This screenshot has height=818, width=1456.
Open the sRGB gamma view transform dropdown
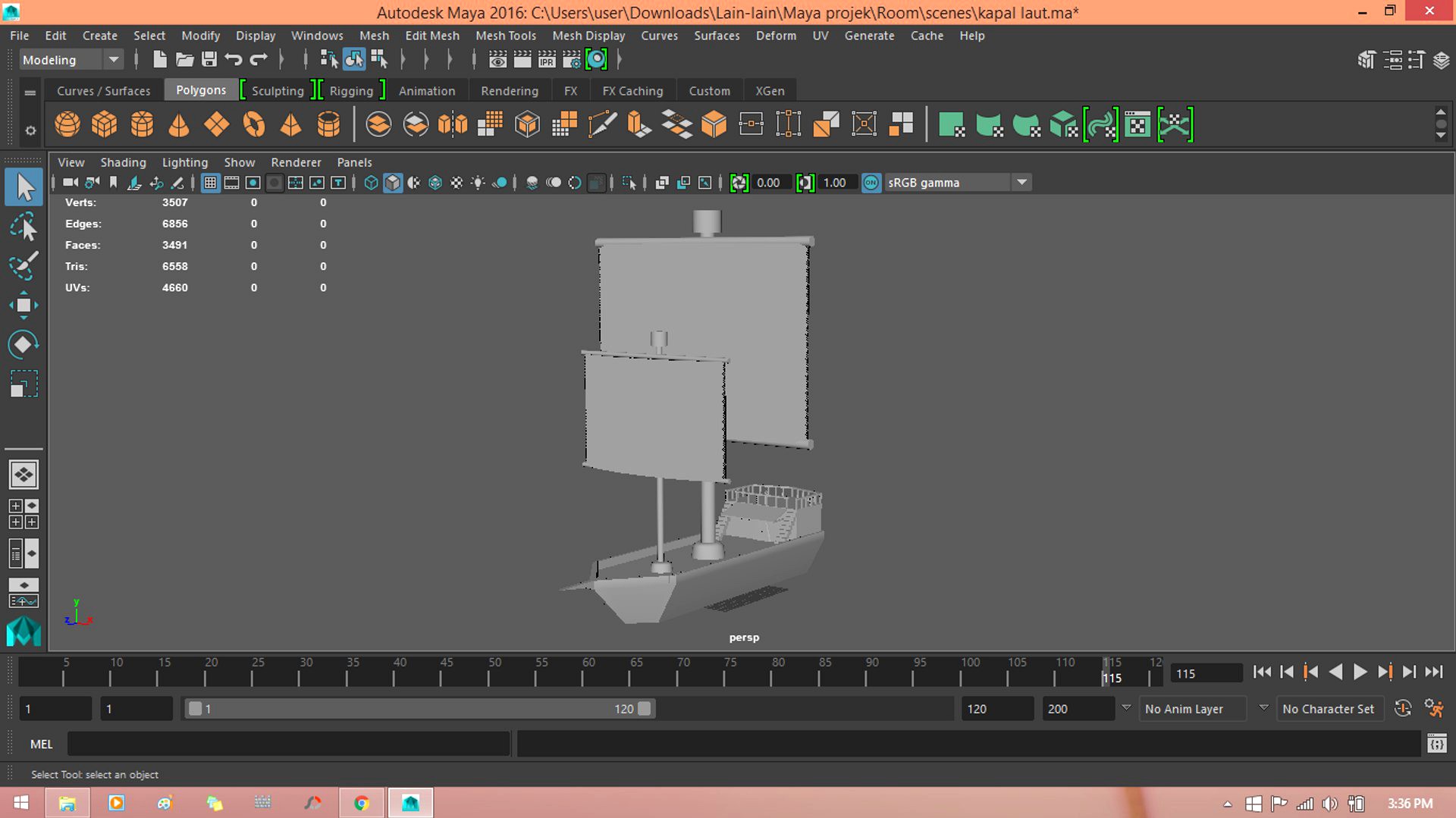[x=957, y=183]
